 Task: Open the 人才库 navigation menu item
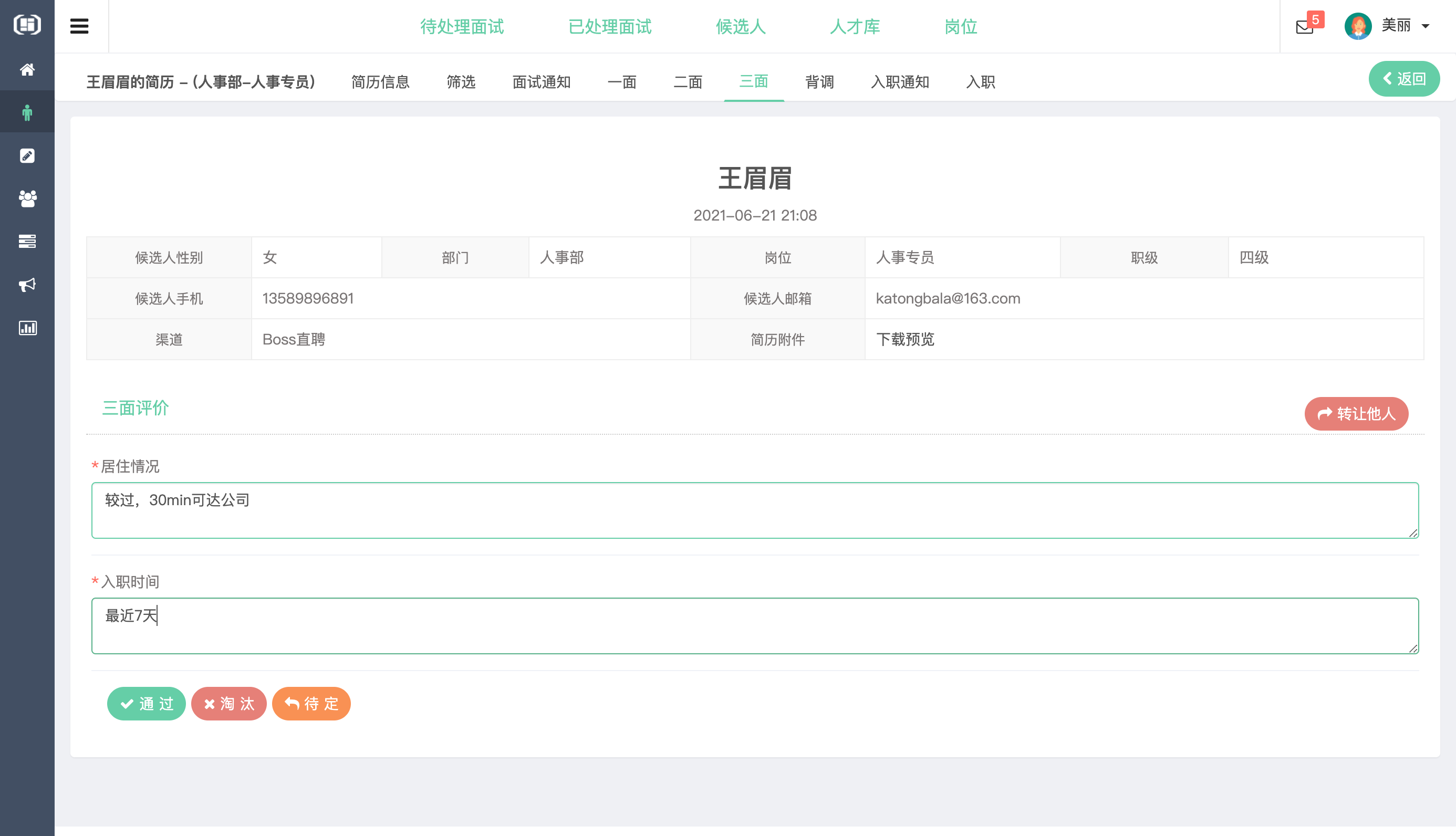[x=855, y=26]
